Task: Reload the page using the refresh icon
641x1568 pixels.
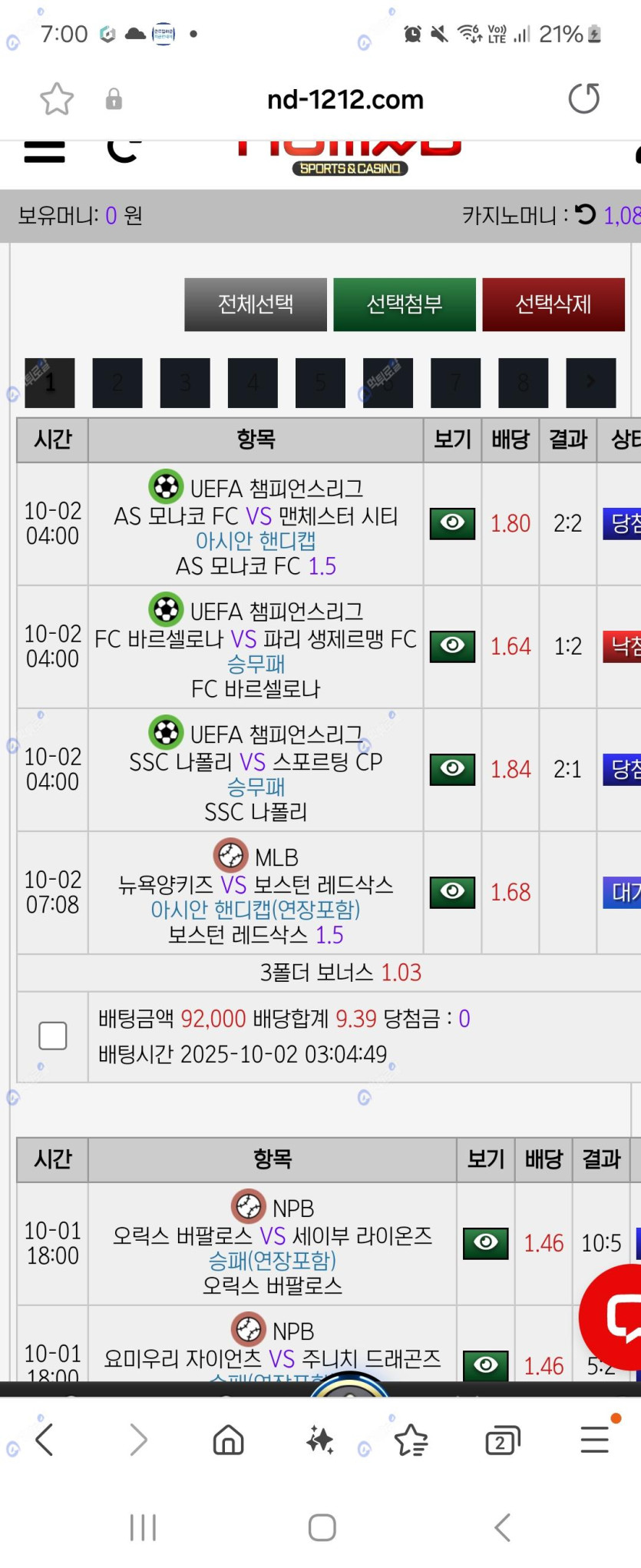Action: pyautogui.click(x=583, y=99)
